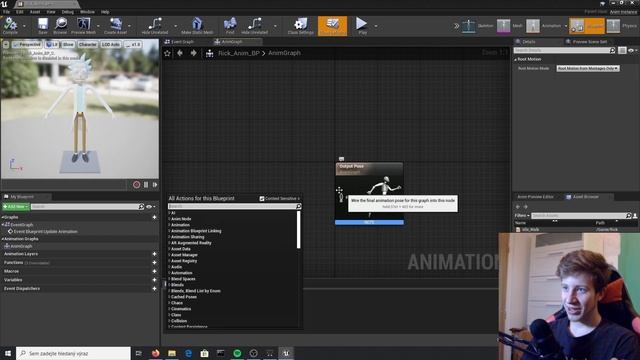The width and height of the screenshot is (640, 360).
Task: Expand the Anim Node category
Action: click(x=169, y=219)
